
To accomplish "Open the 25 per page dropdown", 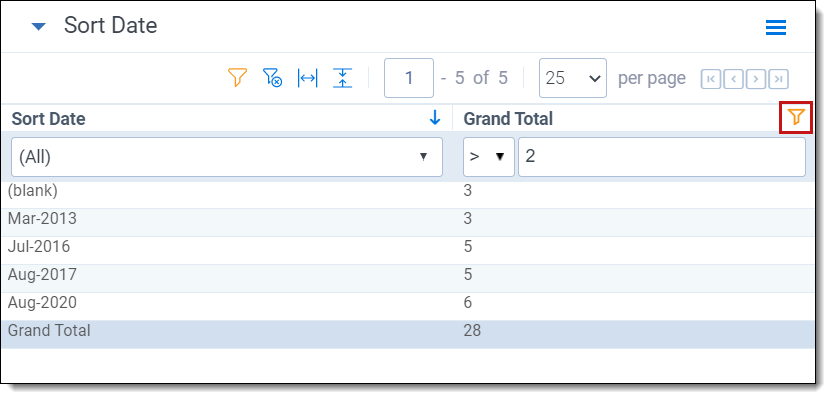I will 573,78.
